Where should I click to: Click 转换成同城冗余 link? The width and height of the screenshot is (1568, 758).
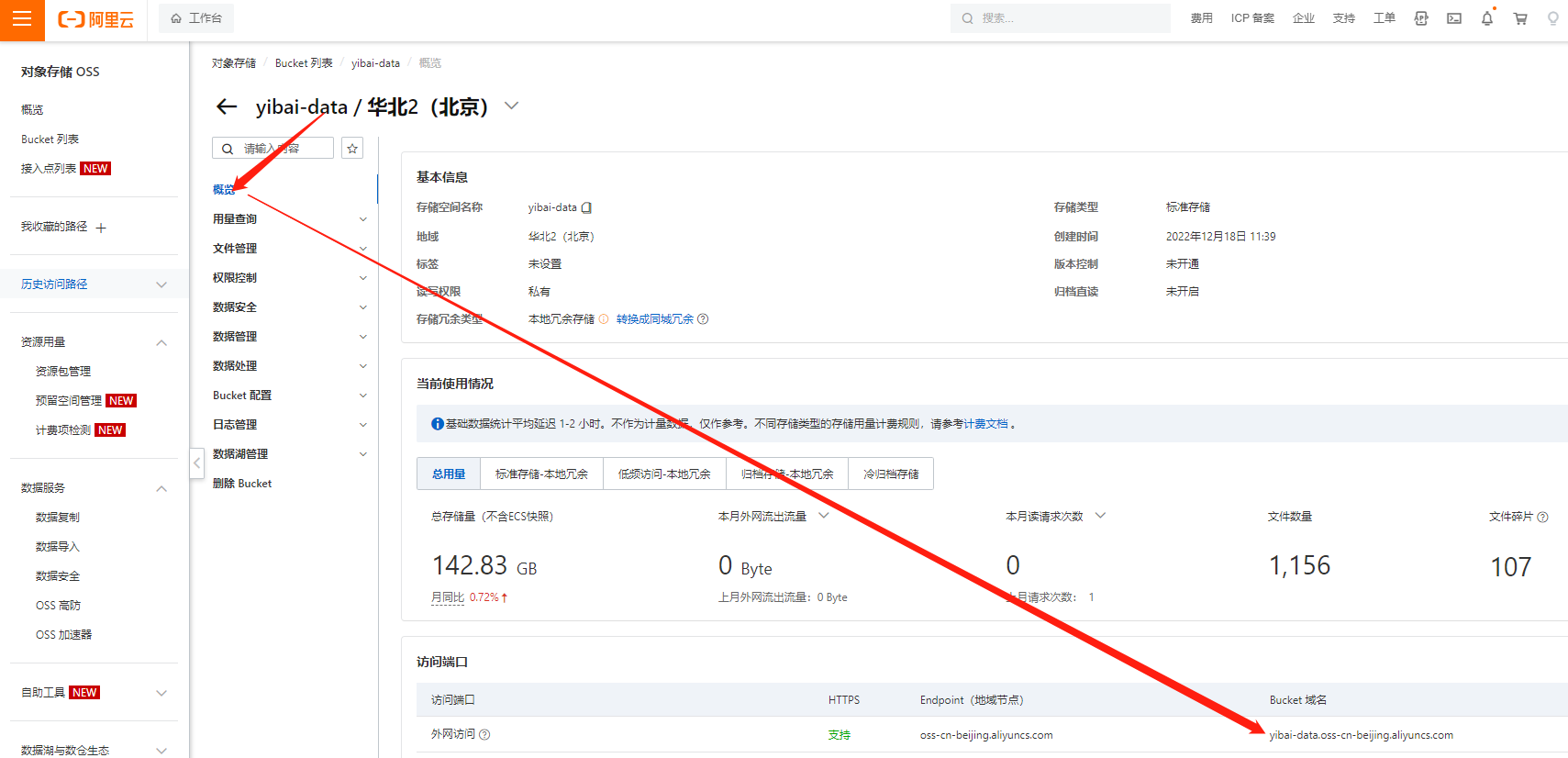pos(655,319)
